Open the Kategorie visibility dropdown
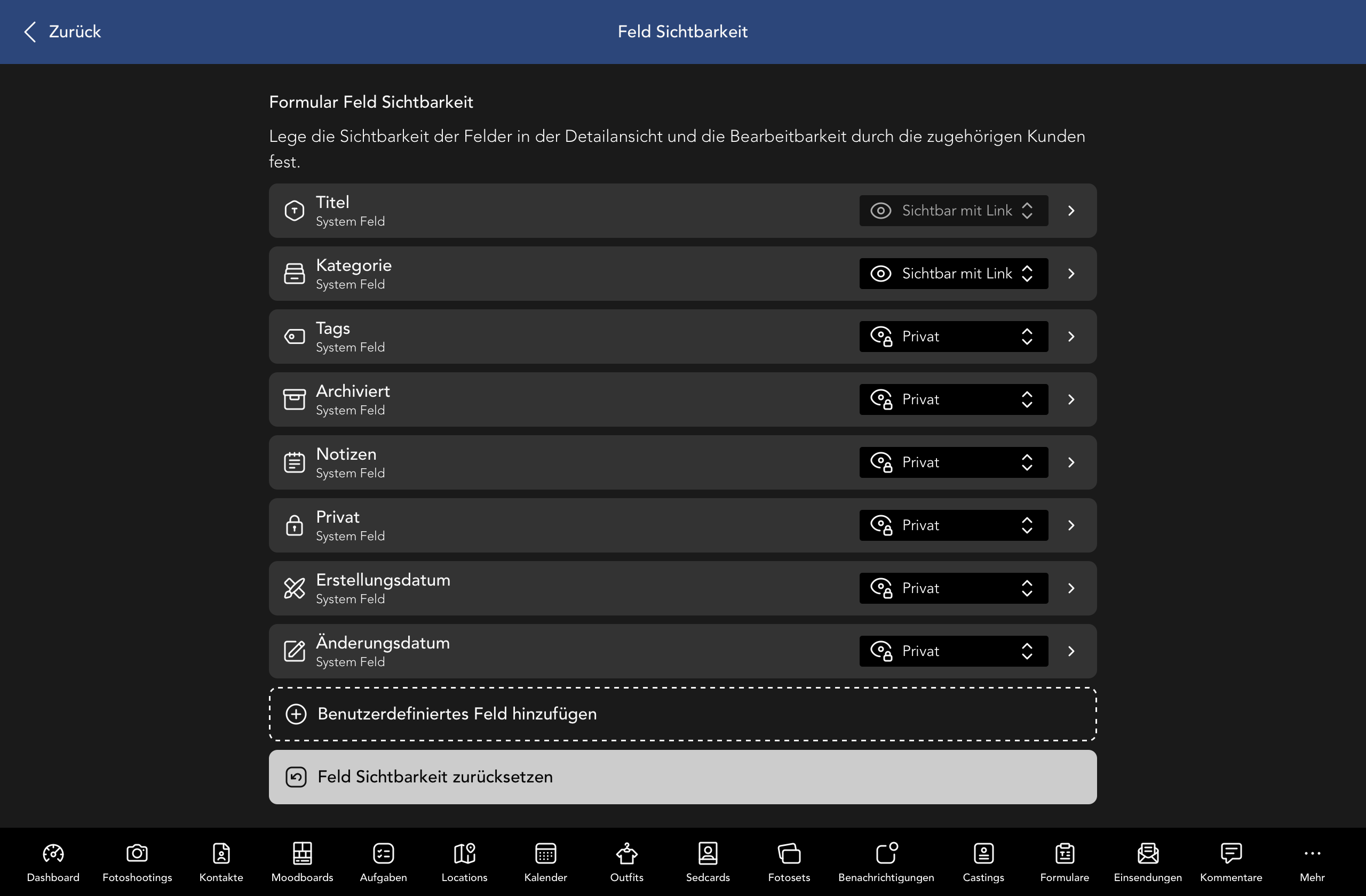The height and width of the screenshot is (896, 1366). click(x=954, y=274)
